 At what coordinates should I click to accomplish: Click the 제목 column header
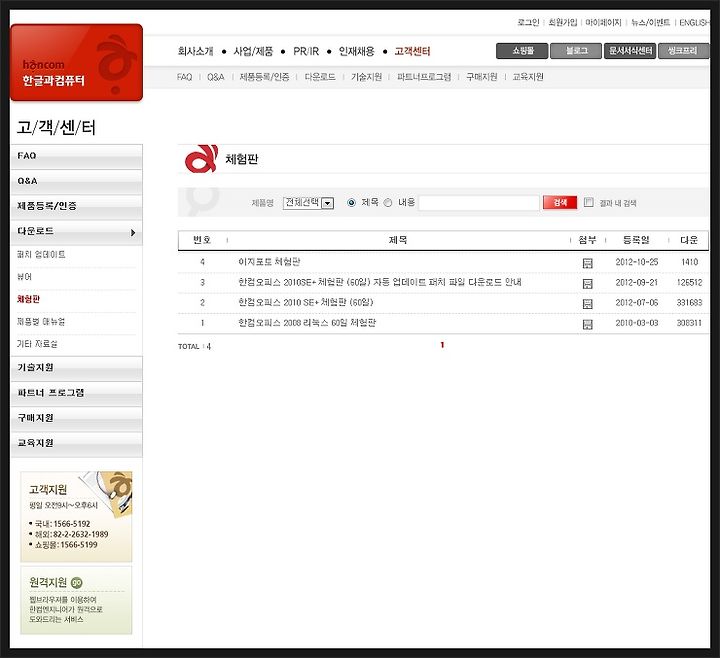click(x=398, y=240)
